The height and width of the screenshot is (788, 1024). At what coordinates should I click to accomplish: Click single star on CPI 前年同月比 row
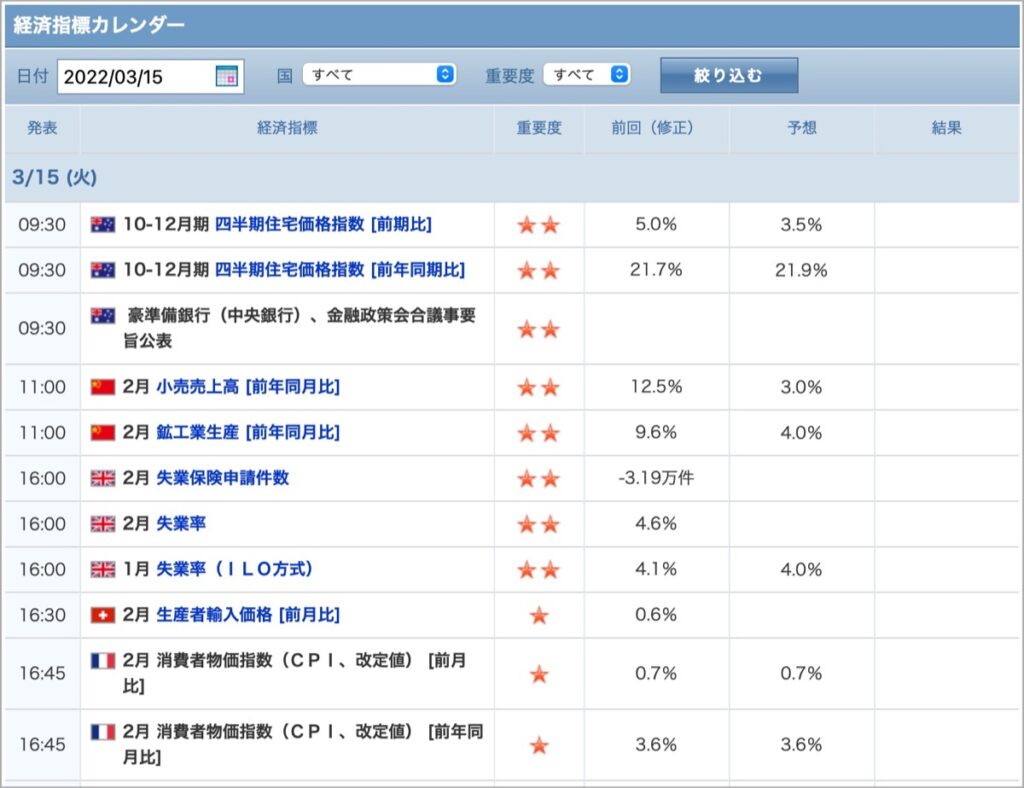point(539,745)
